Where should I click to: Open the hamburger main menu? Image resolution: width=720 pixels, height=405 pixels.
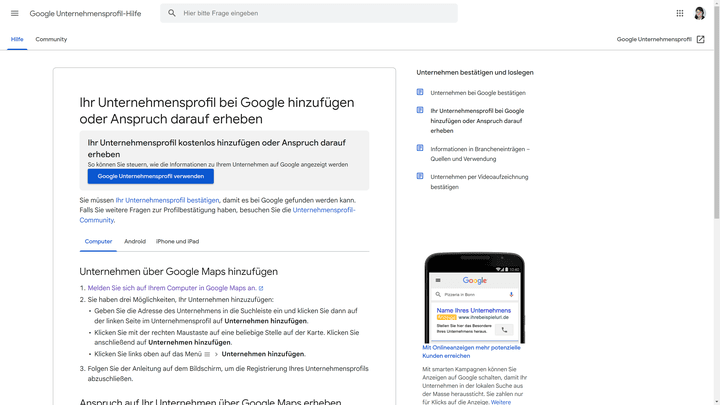(15, 13)
